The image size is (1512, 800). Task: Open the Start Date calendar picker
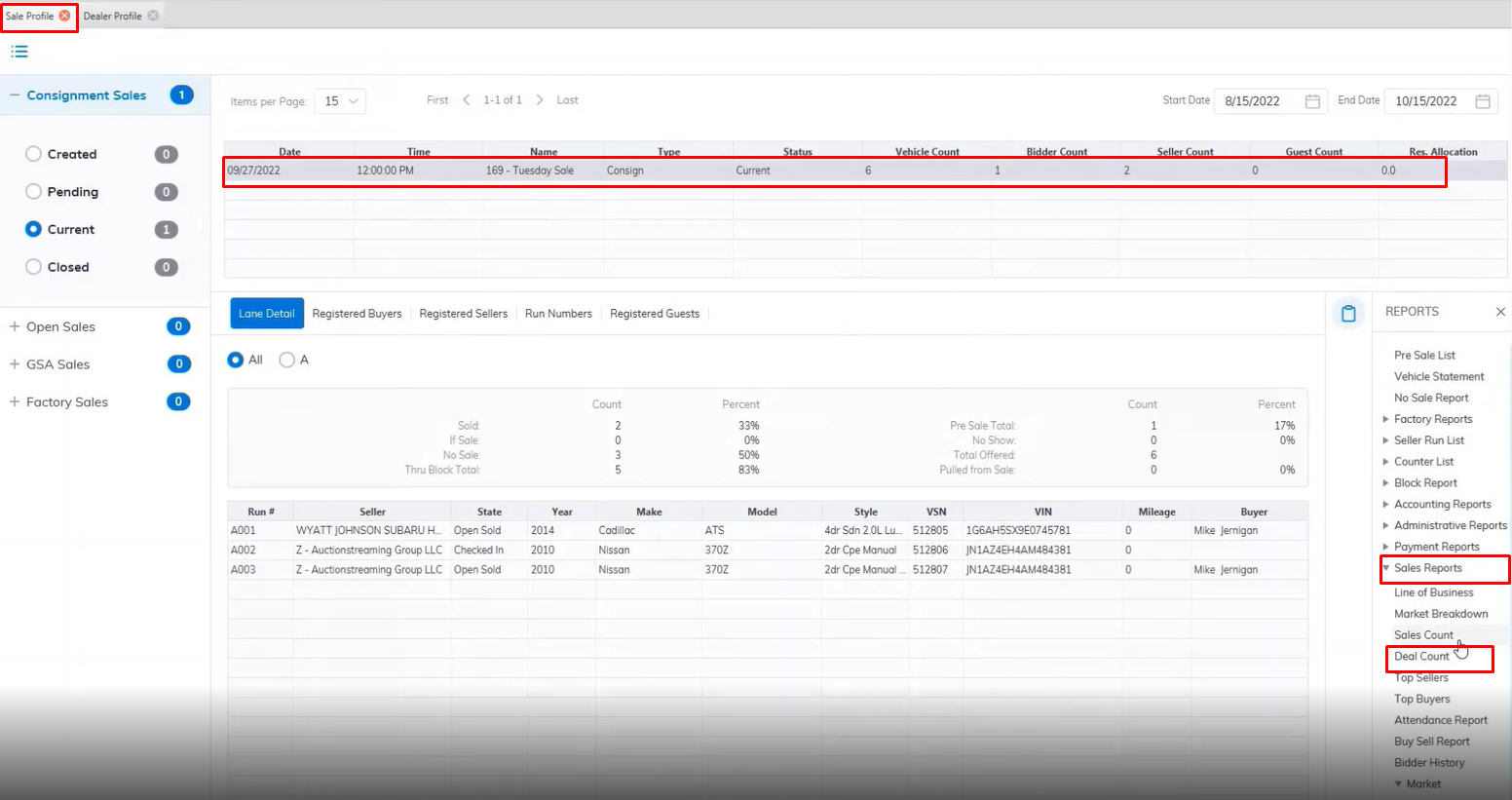coord(1312,101)
